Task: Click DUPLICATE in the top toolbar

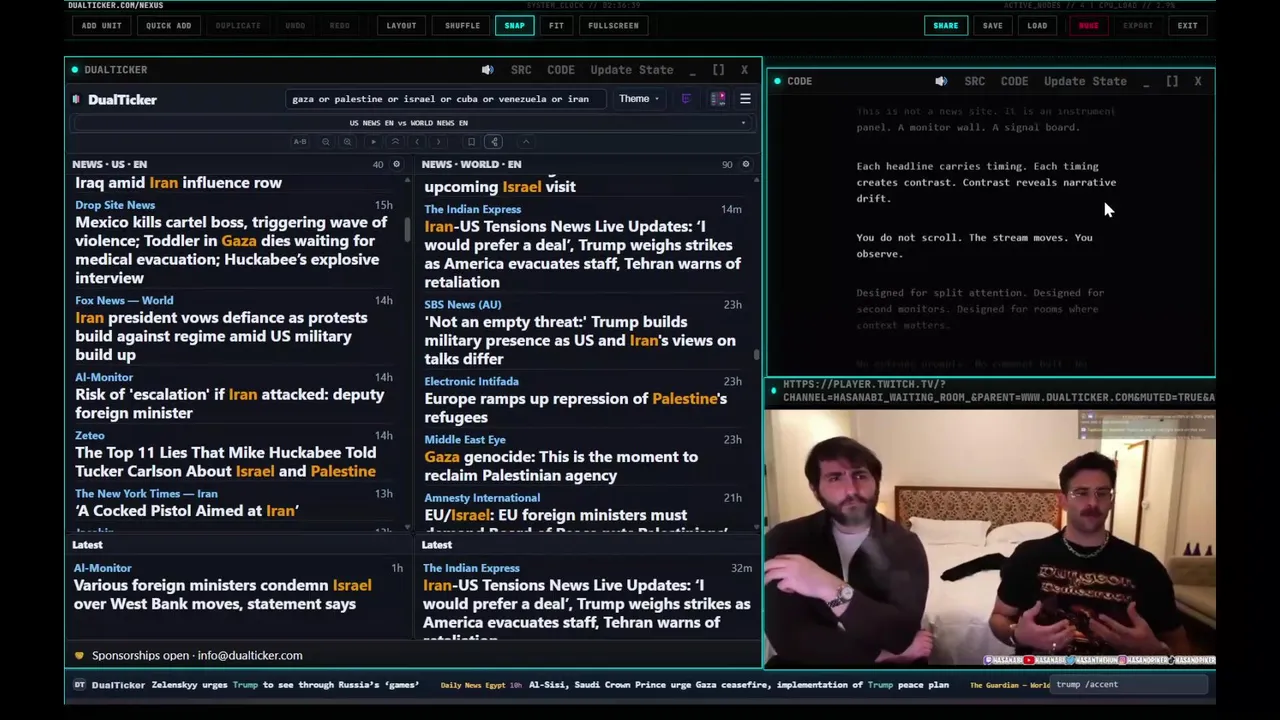Action: (238, 25)
